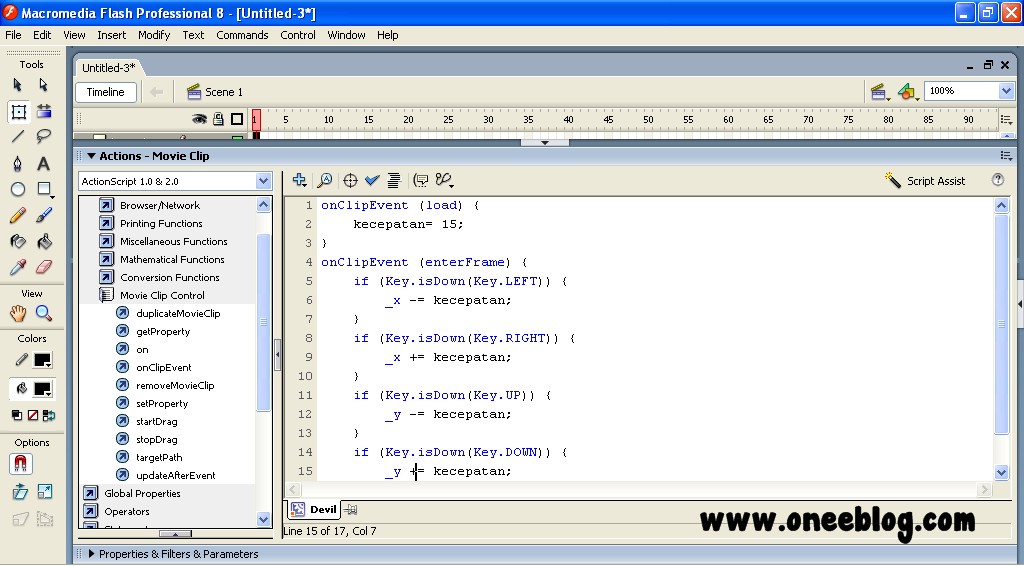Select the Text tool
1024x566 pixels.
[x=43, y=163]
